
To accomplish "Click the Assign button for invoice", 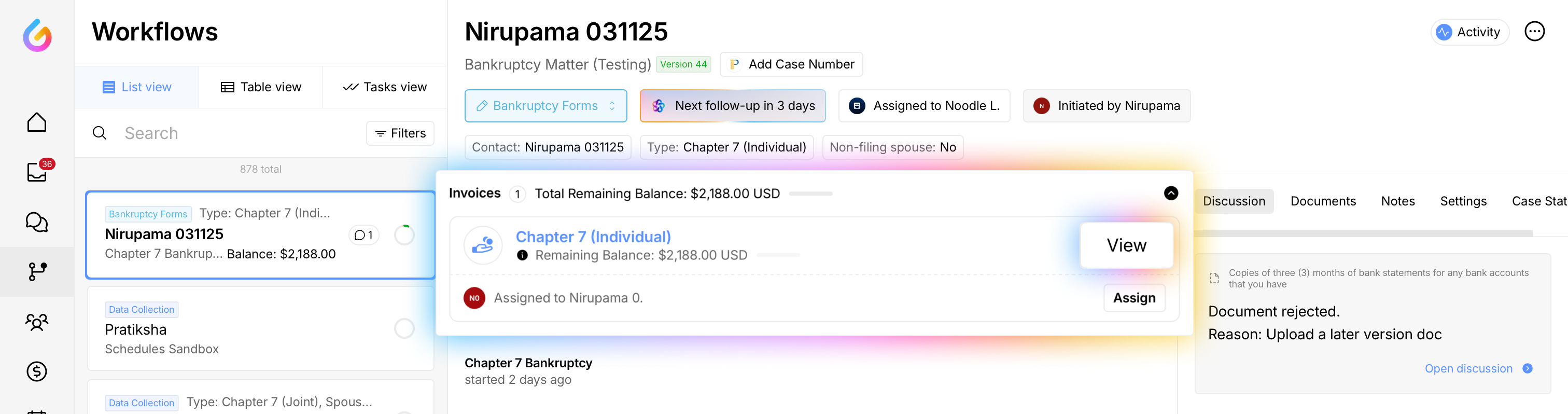I will click(1133, 298).
